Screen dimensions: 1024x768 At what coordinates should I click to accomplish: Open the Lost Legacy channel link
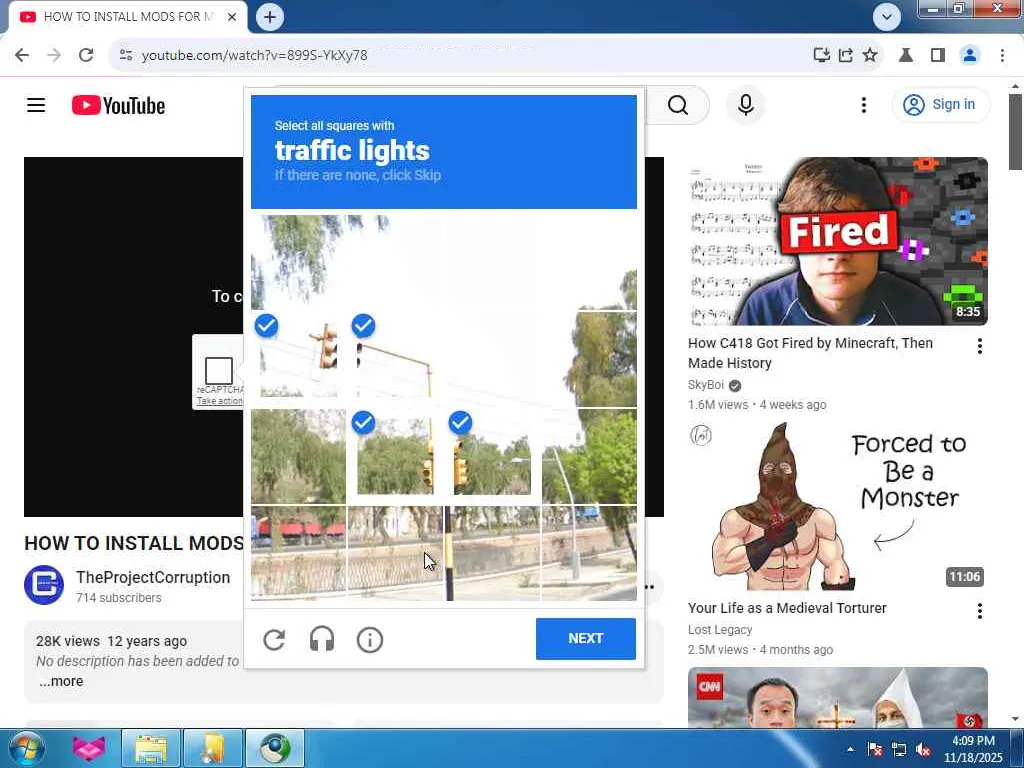point(720,630)
